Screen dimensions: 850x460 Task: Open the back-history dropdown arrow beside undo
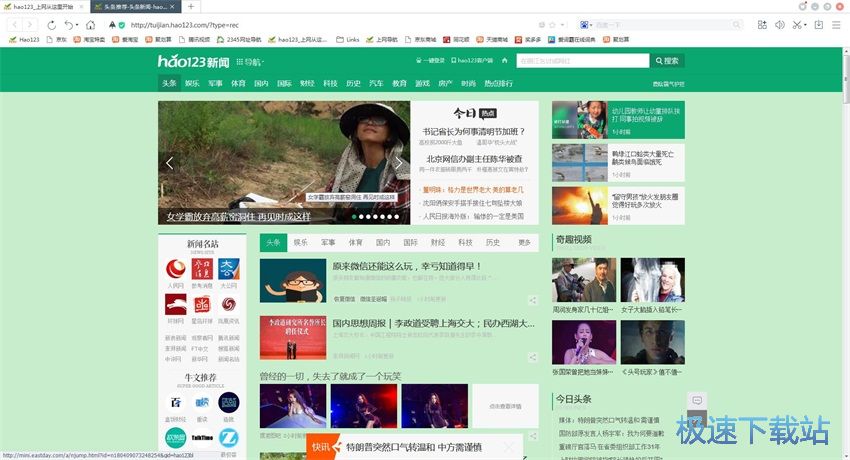tap(77, 25)
